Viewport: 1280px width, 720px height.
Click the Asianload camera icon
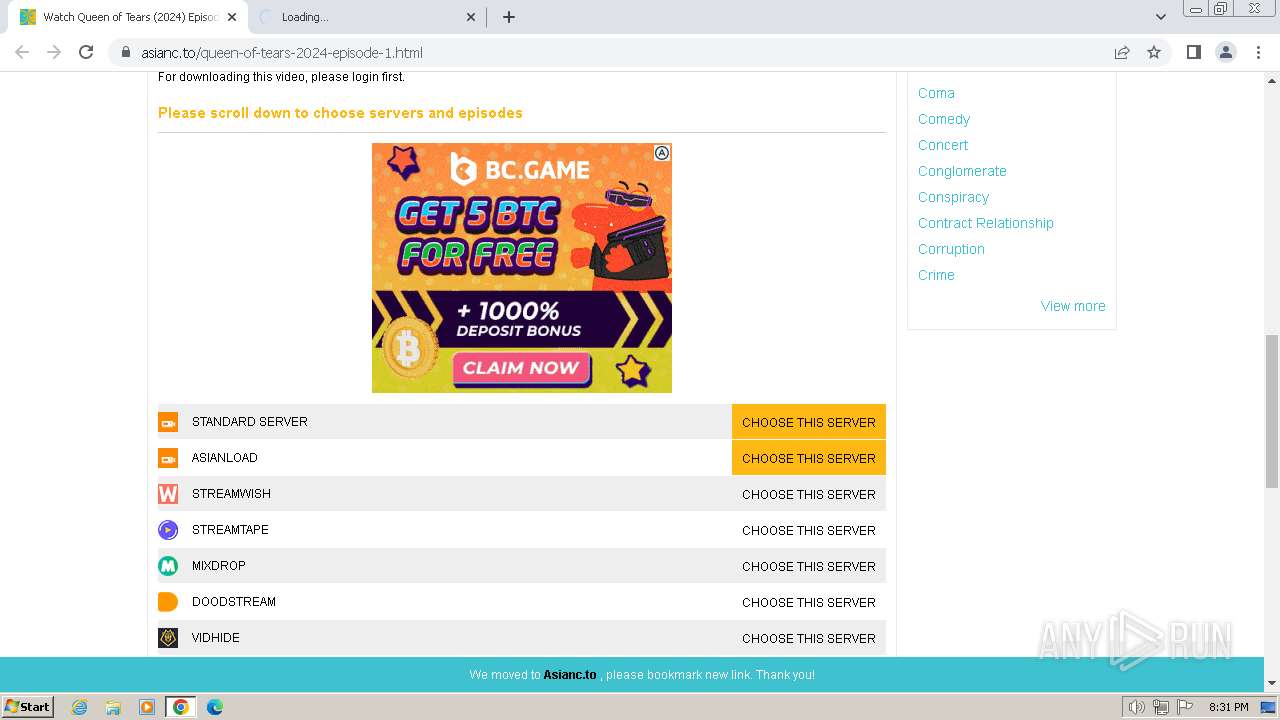(x=168, y=458)
